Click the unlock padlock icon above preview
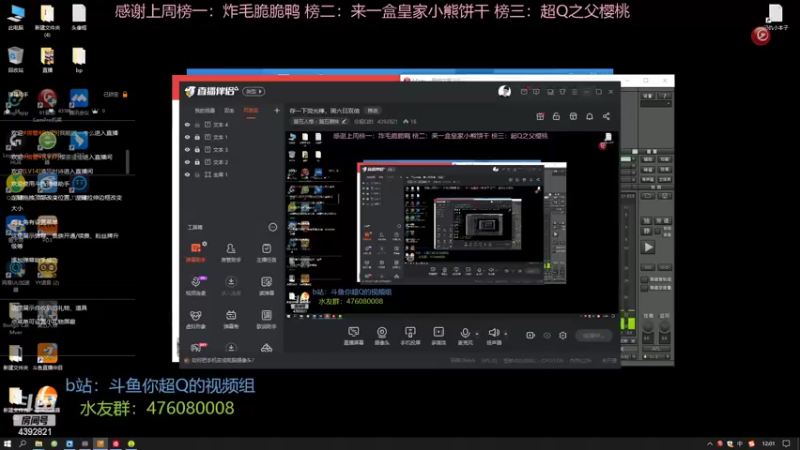The image size is (800, 450). click(x=556, y=116)
